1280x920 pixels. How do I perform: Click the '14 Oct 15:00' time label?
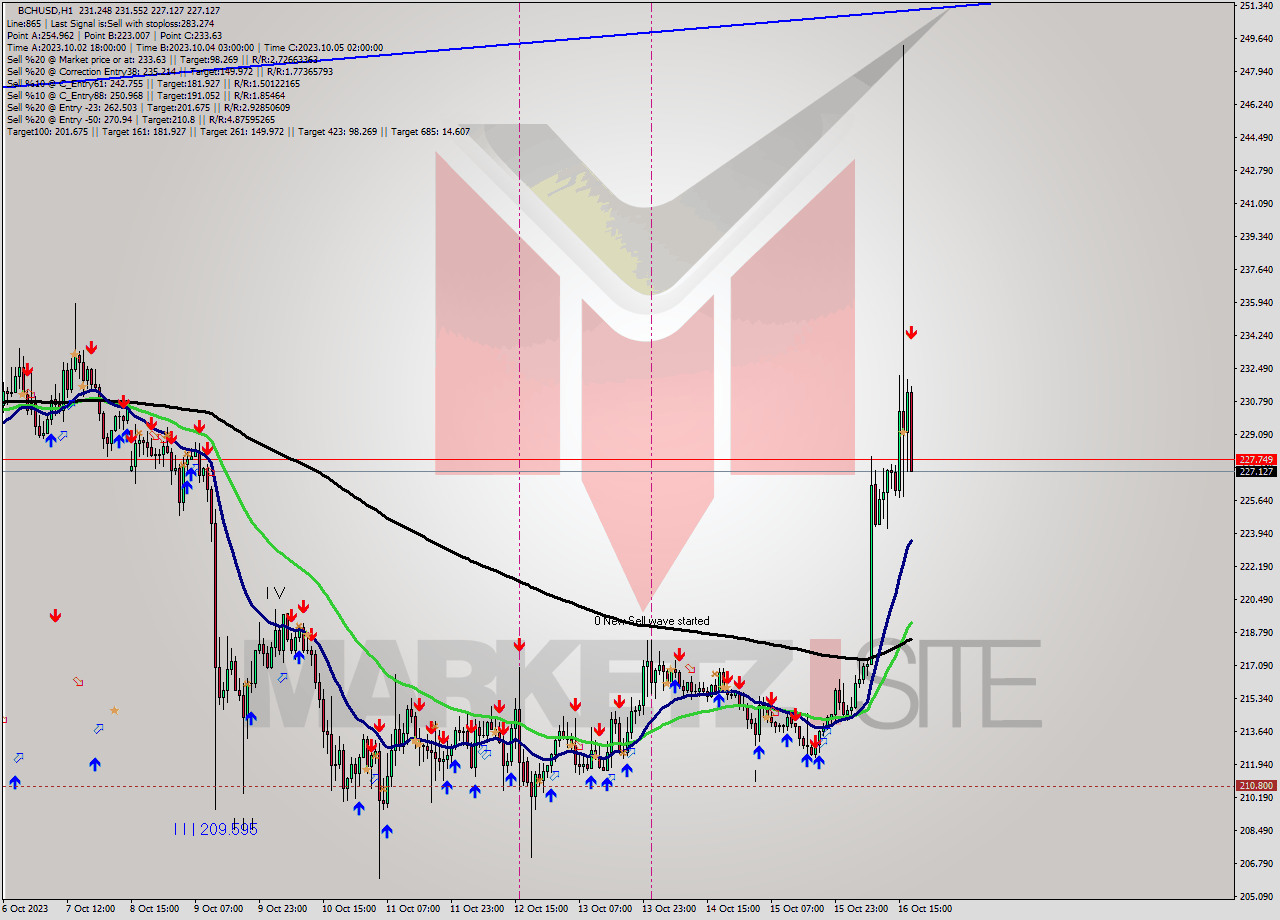point(733,909)
